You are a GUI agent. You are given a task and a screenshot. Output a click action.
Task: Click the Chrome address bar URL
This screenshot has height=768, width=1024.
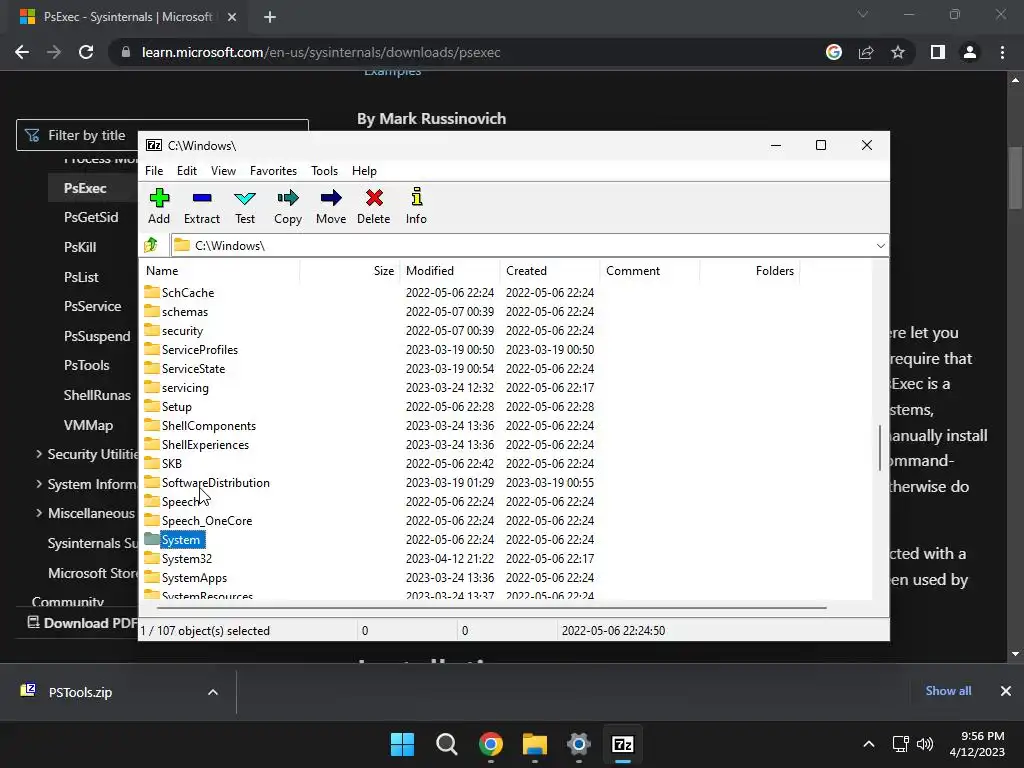point(321,52)
